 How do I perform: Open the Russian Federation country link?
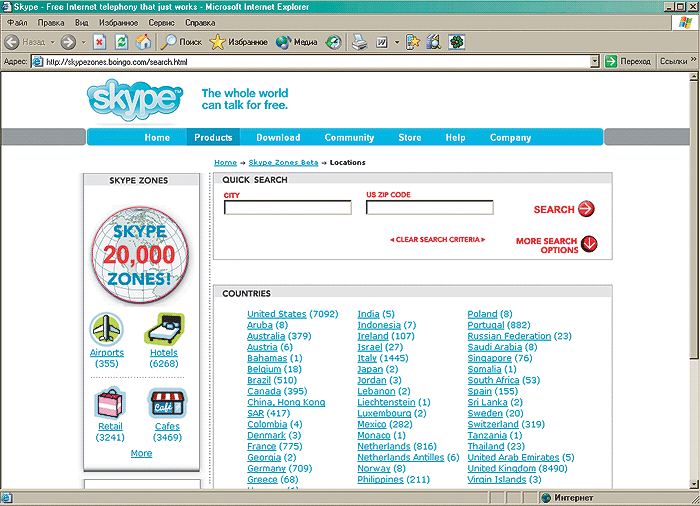point(509,336)
